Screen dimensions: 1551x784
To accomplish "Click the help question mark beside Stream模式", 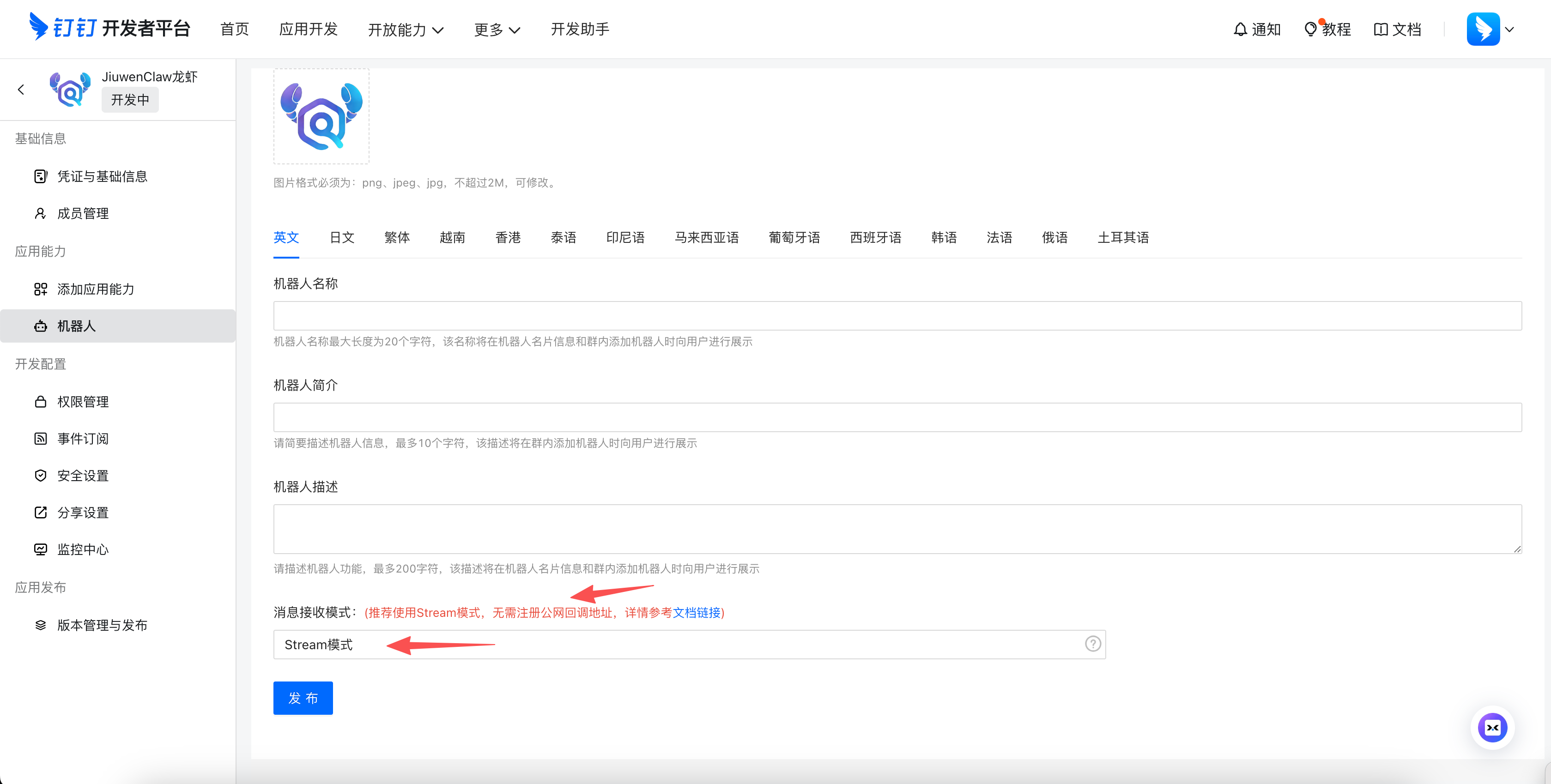I will [x=1092, y=644].
